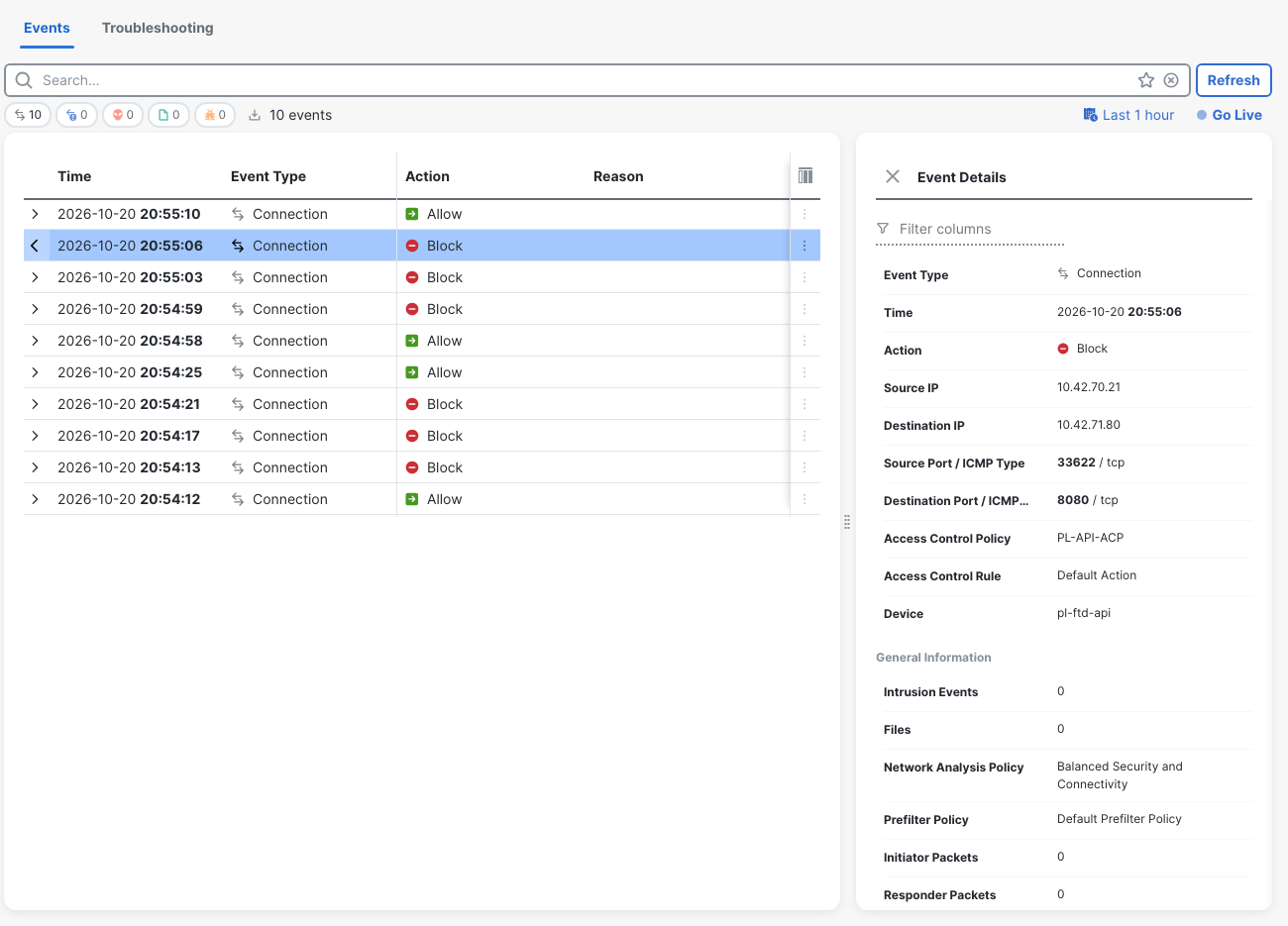The height and width of the screenshot is (926, 1288).
Task: Select the 20:54:17 Block event row
Action: point(422,436)
